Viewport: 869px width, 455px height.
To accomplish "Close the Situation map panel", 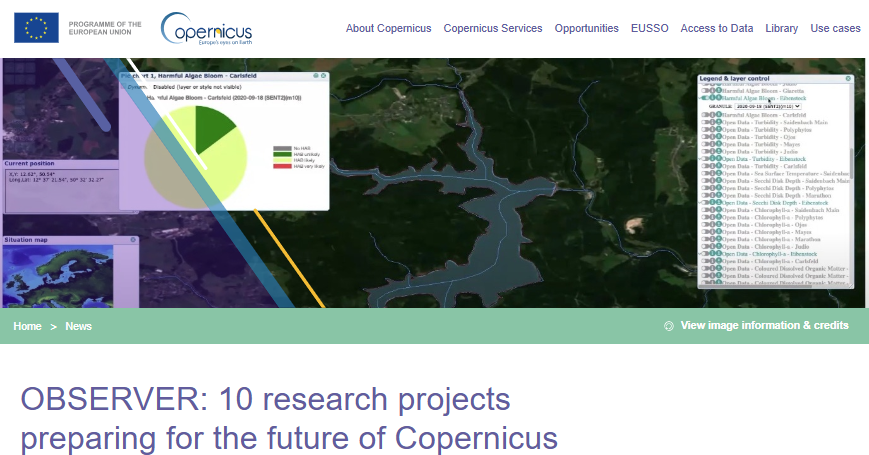I will 133,240.
